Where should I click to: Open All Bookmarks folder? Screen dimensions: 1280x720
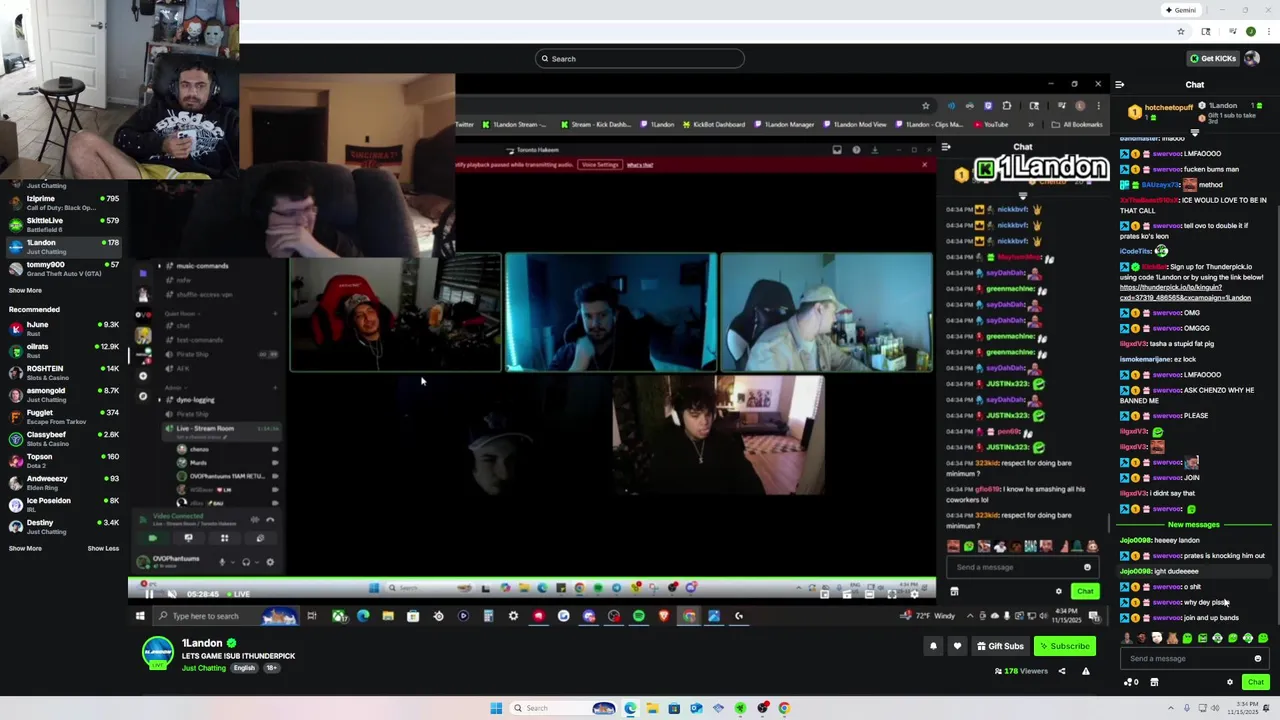pyautogui.click(x=1077, y=125)
